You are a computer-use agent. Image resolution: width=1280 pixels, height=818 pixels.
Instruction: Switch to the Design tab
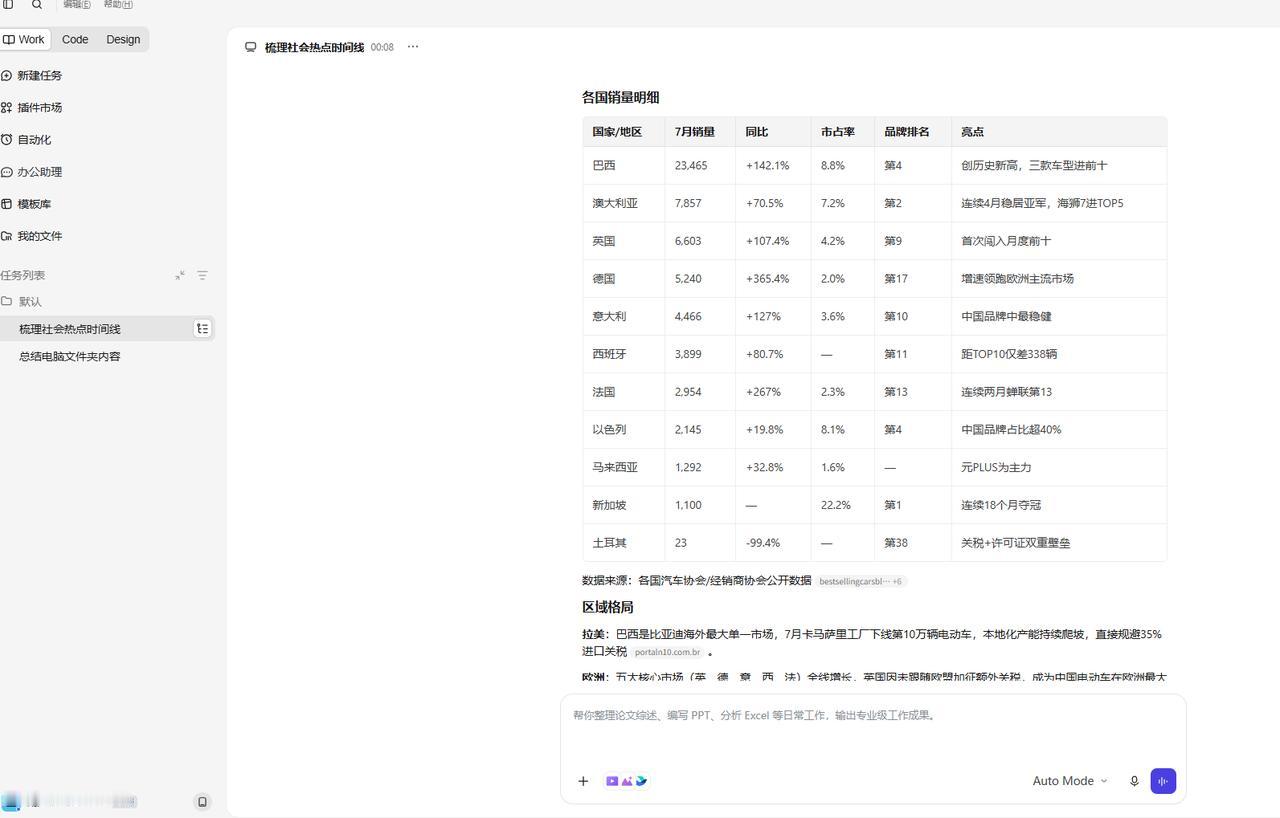(x=123, y=39)
